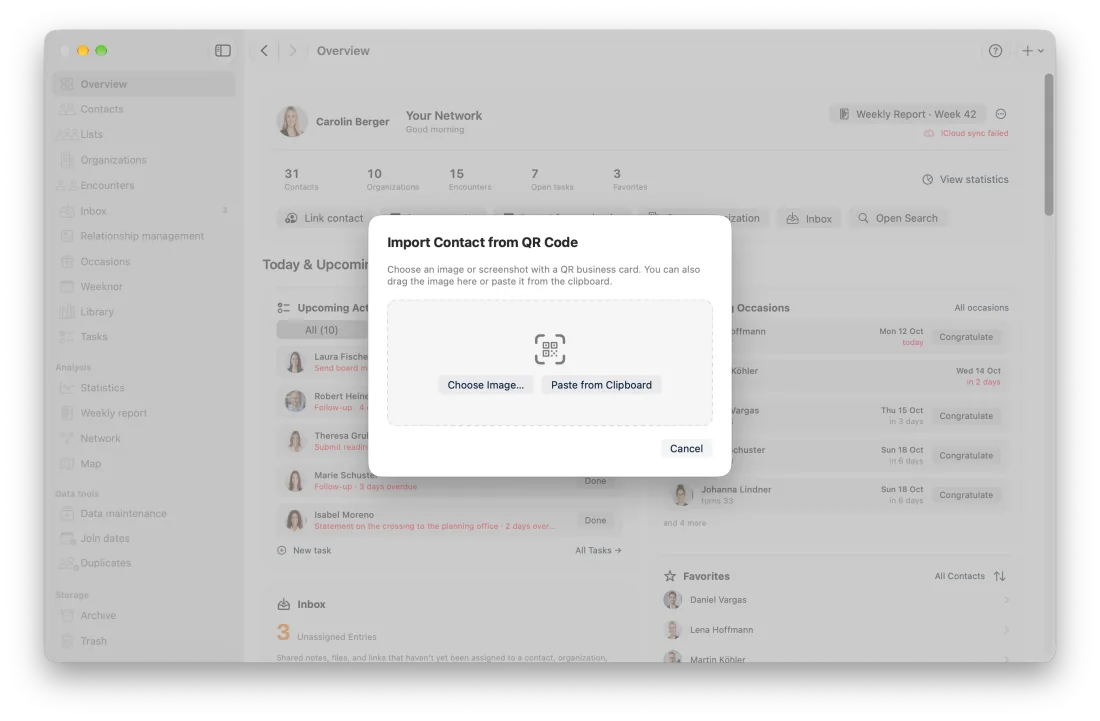Image resolution: width=1100 pixels, height=721 pixels.
Task: Go back with the left chevron arrow
Action: [x=264, y=50]
